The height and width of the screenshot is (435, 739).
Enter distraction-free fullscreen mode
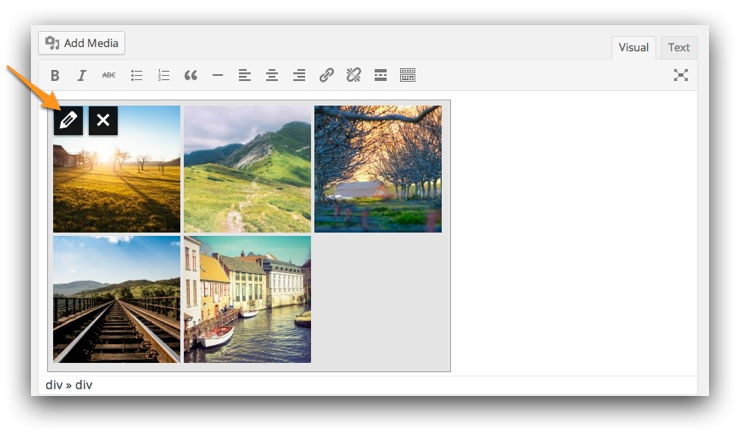681,75
